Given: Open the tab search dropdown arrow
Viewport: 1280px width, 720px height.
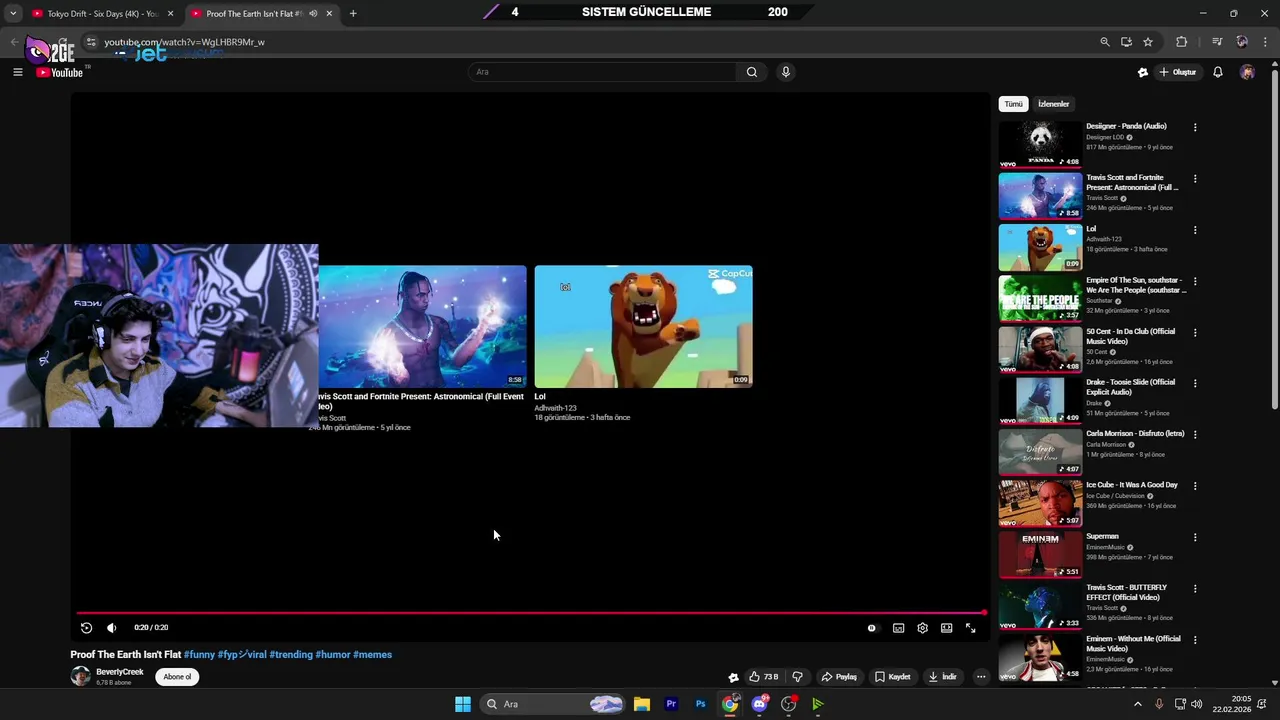Looking at the screenshot, I should 13,14.
